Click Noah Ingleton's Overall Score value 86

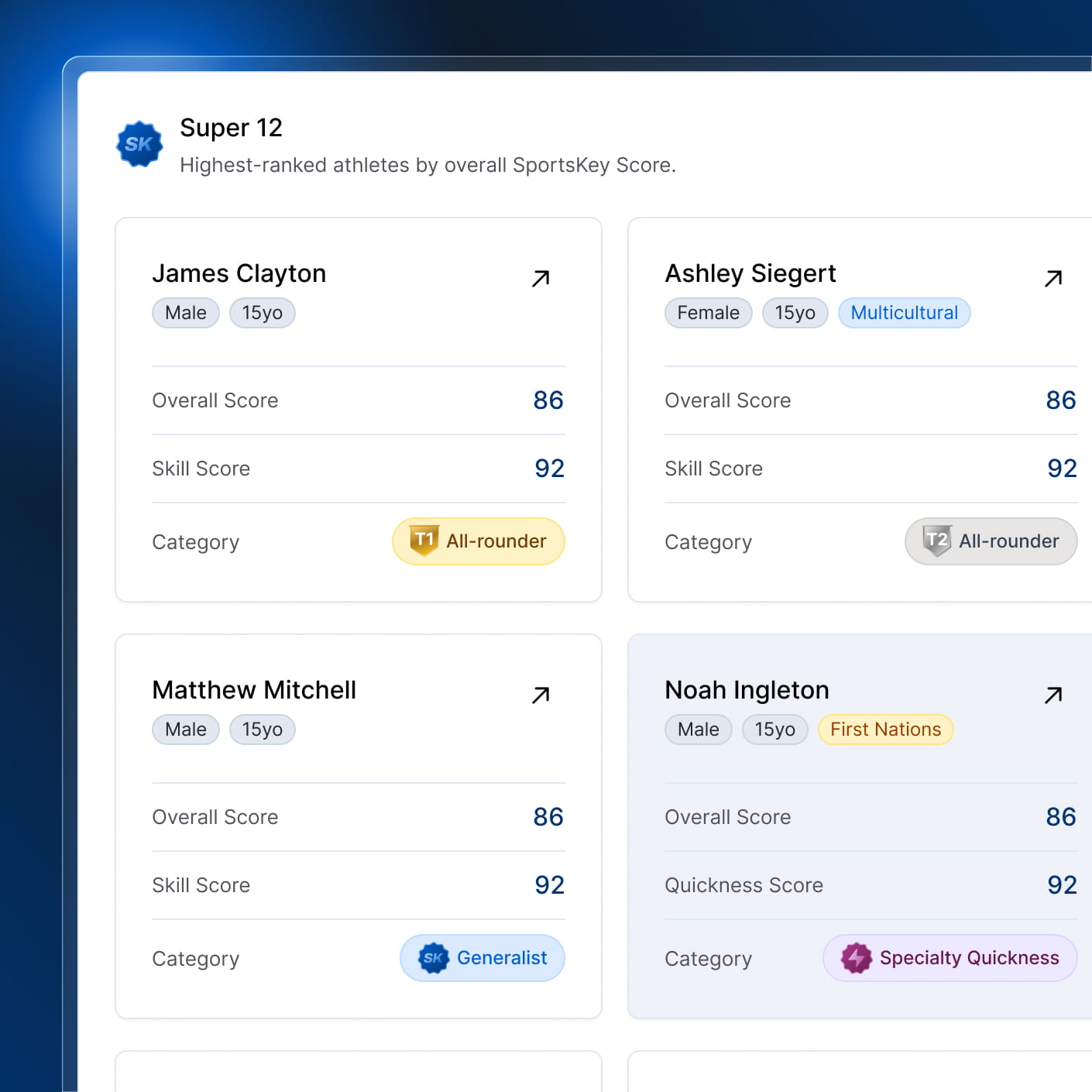1061,817
